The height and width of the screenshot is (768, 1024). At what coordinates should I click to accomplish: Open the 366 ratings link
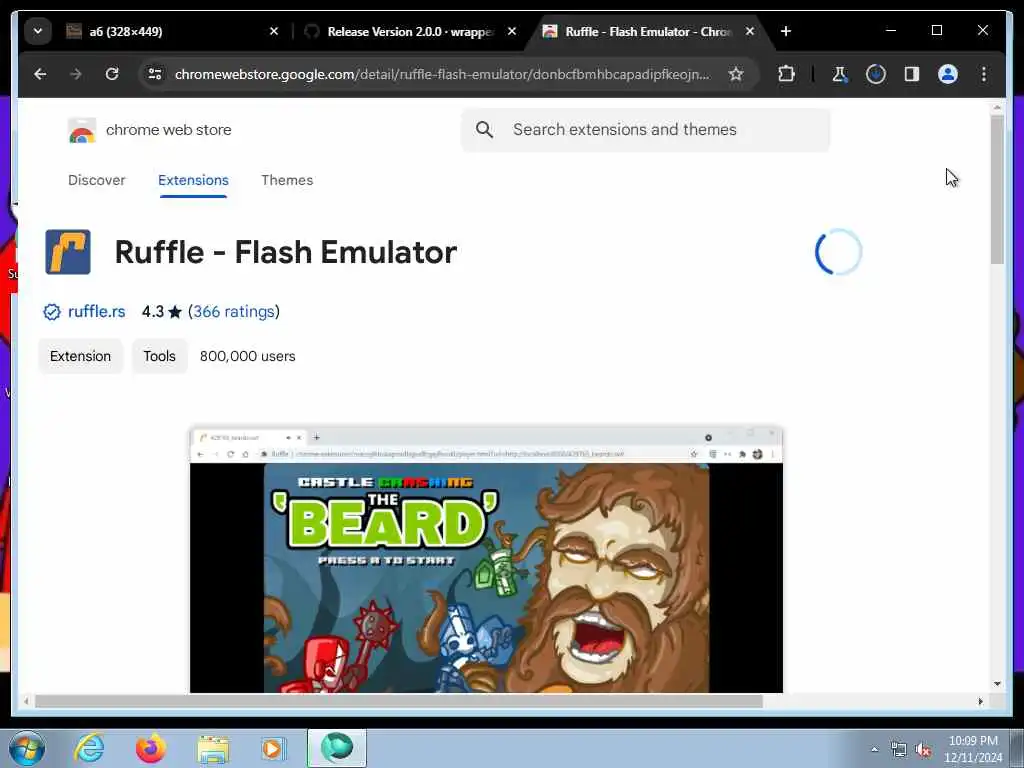pos(234,312)
